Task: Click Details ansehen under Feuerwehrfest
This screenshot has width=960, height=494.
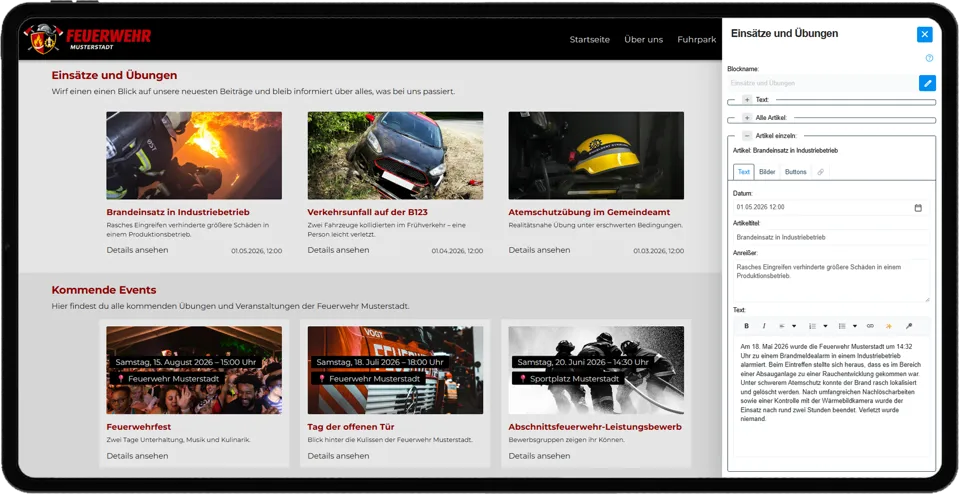Action: pos(137,456)
